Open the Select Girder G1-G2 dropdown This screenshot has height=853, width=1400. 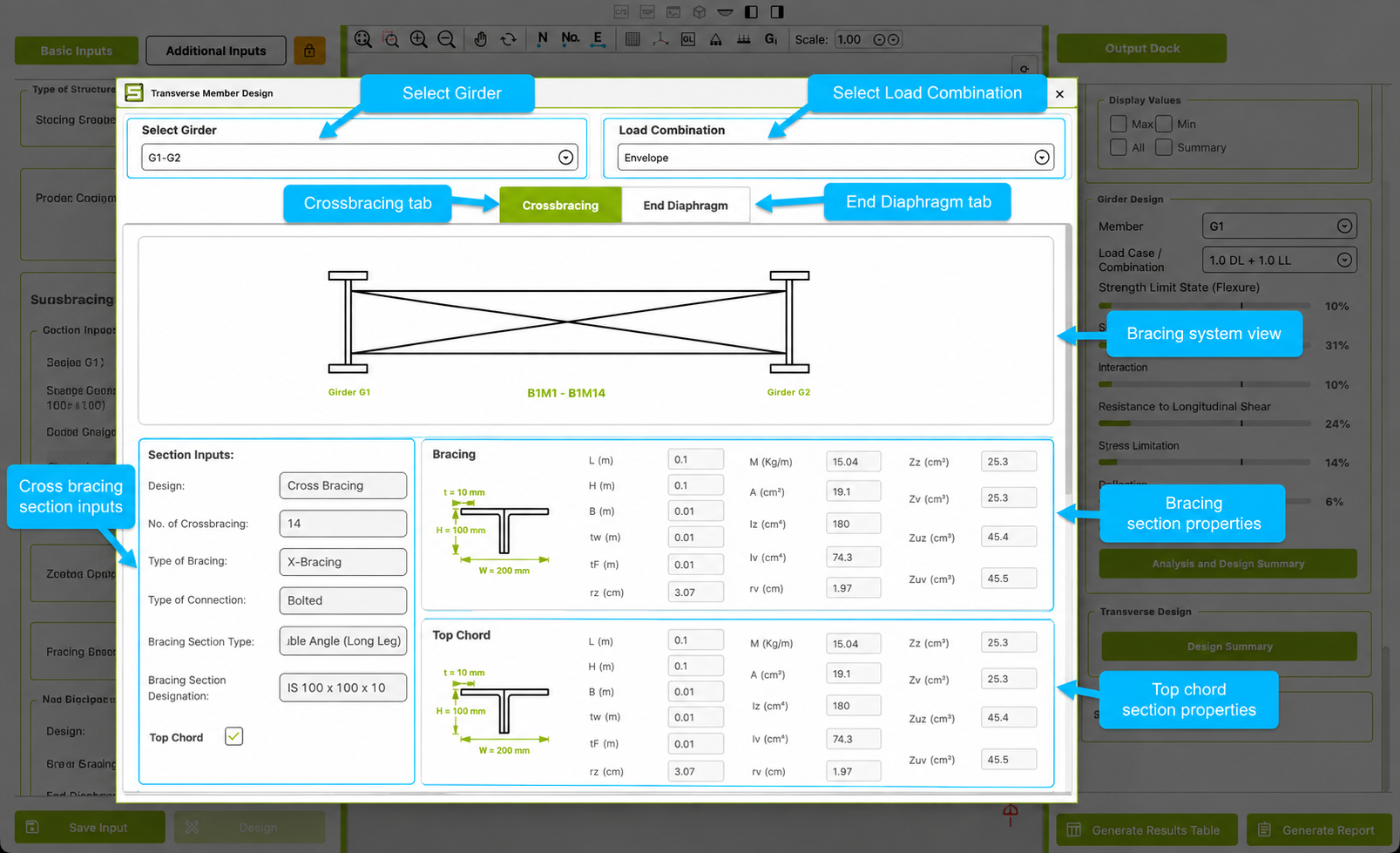click(x=358, y=158)
